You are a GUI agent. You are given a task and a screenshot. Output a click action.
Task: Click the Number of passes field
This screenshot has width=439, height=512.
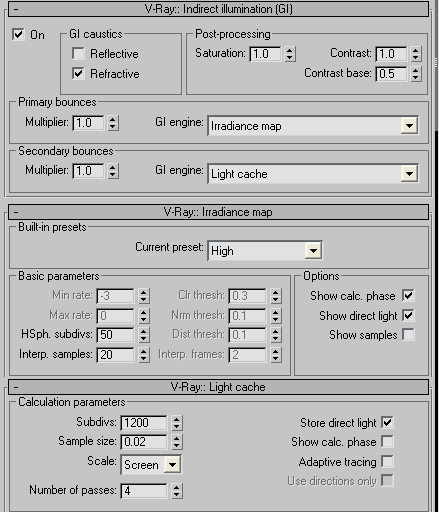pyautogui.click(x=144, y=491)
